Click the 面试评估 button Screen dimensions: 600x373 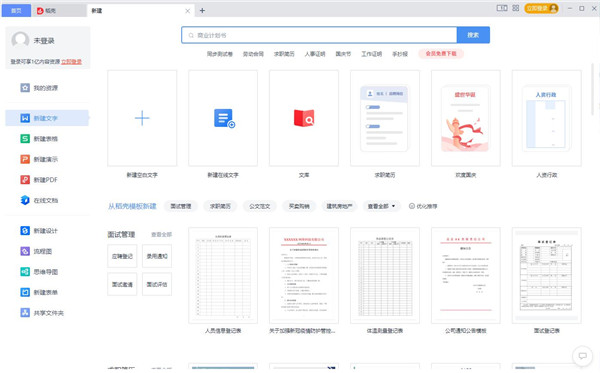point(157,284)
